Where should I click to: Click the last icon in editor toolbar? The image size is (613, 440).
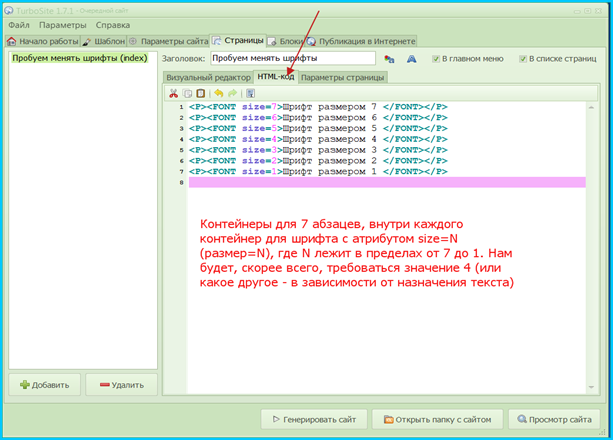(251, 93)
